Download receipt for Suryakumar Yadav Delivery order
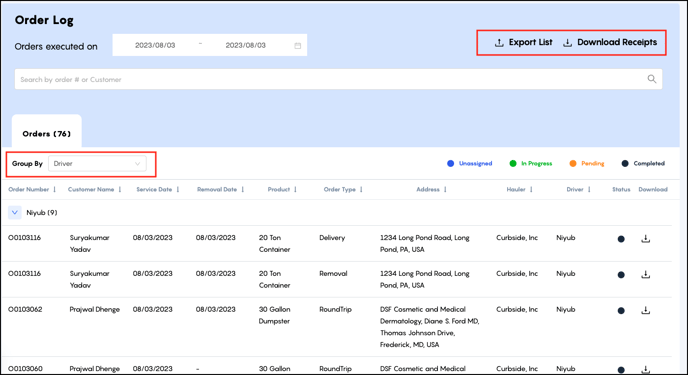Screen dimensions: 688x375 [645, 239]
